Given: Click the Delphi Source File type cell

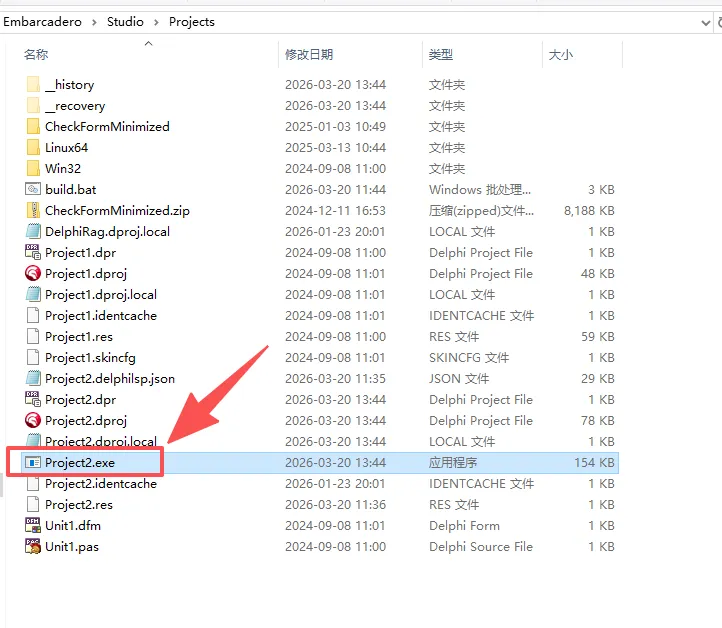Looking at the screenshot, I should [481, 547].
